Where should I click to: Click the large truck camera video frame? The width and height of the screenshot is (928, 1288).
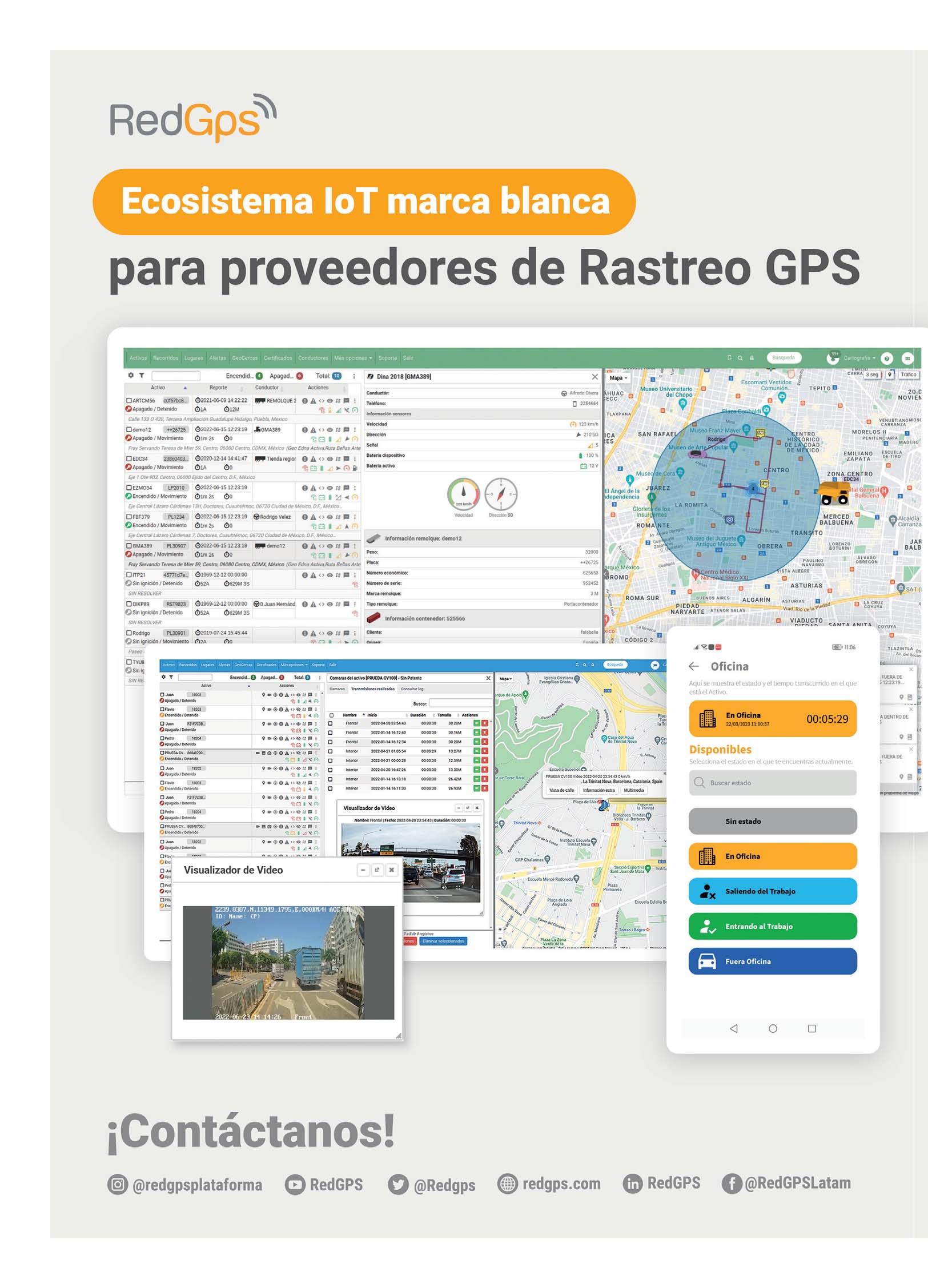(x=288, y=963)
